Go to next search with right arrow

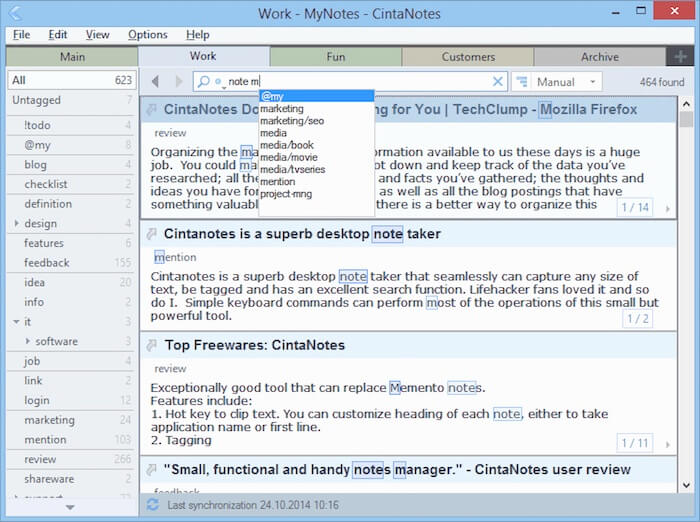pos(179,81)
